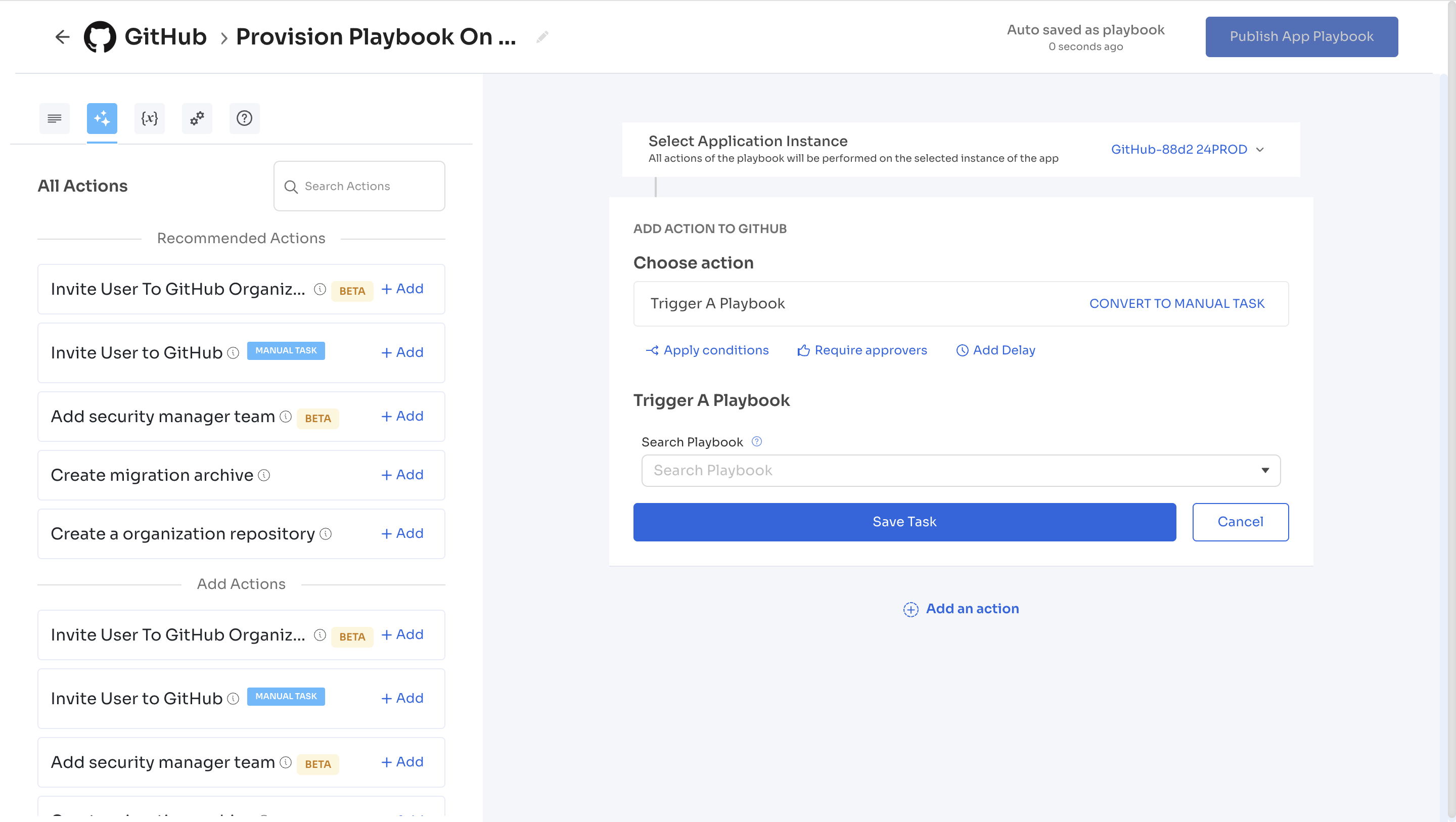This screenshot has width=1456, height=822.
Task: Click the GitHub logo icon
Action: (x=100, y=37)
